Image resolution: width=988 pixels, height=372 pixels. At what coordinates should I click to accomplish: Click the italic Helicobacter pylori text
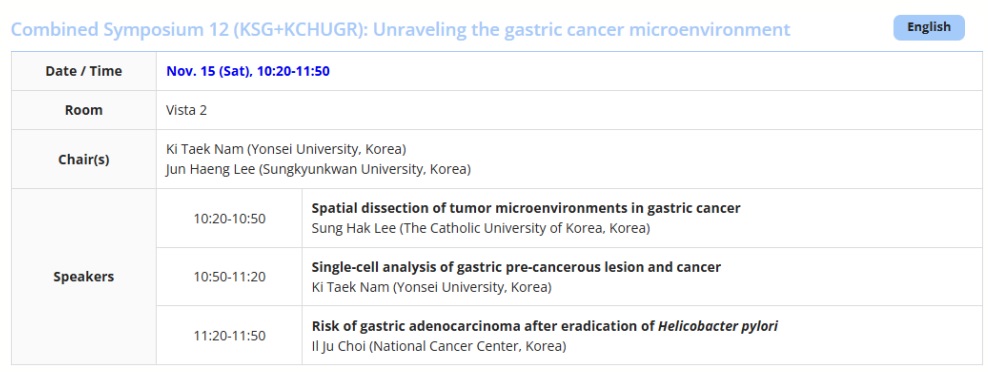click(x=718, y=326)
